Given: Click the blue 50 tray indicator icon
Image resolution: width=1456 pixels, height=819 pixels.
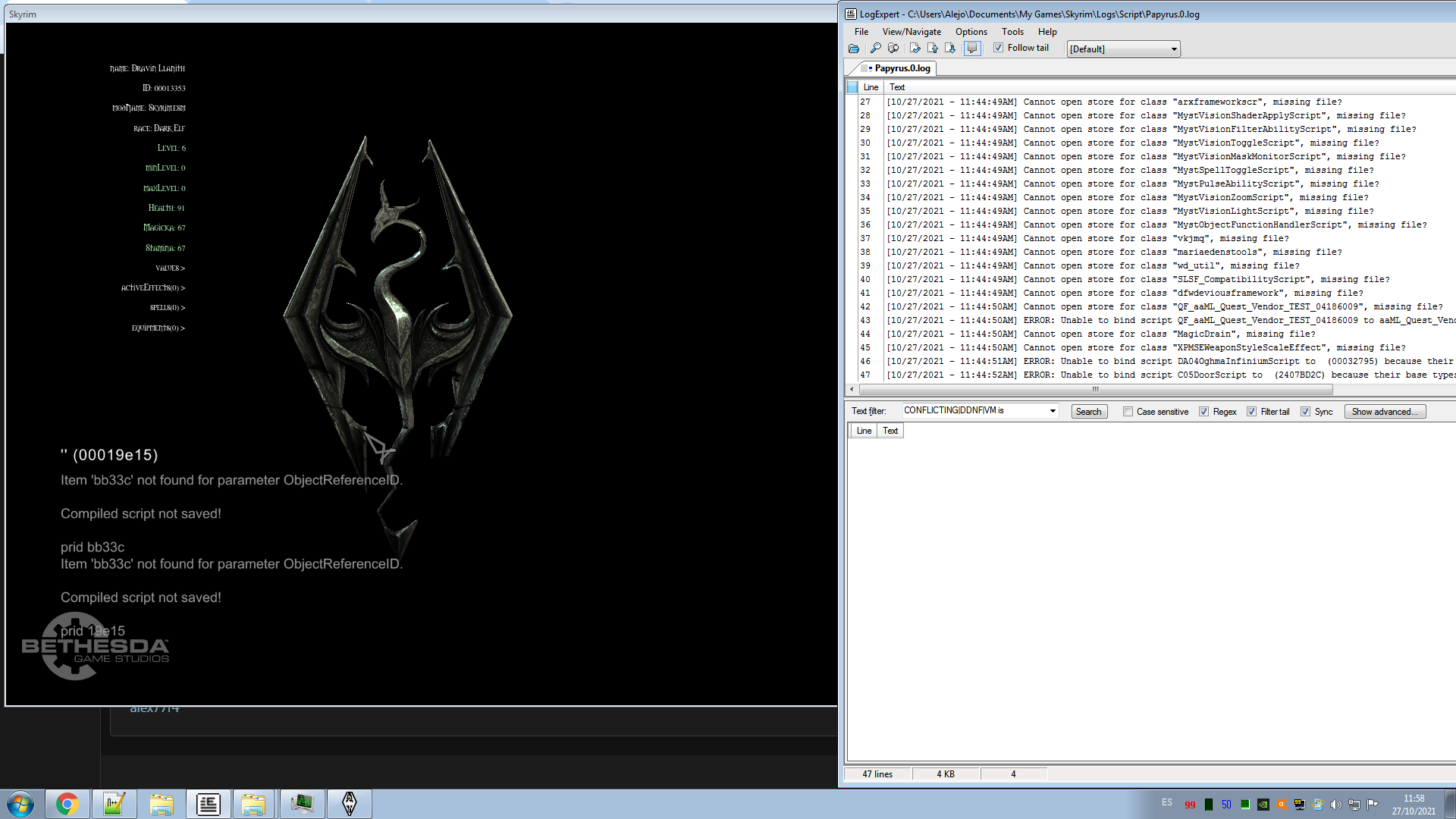Looking at the screenshot, I should coord(1227,805).
